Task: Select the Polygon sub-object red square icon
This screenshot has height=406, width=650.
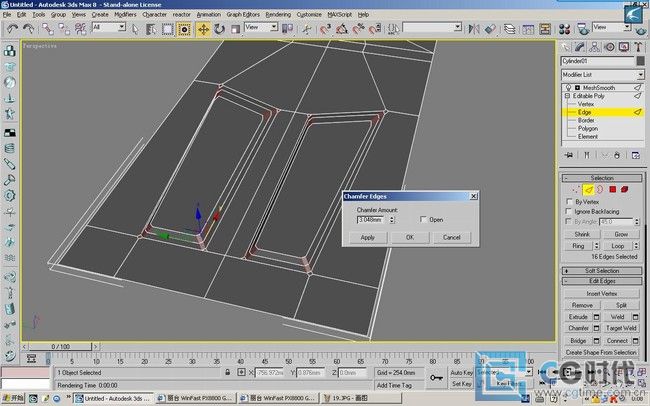Action: [613, 190]
